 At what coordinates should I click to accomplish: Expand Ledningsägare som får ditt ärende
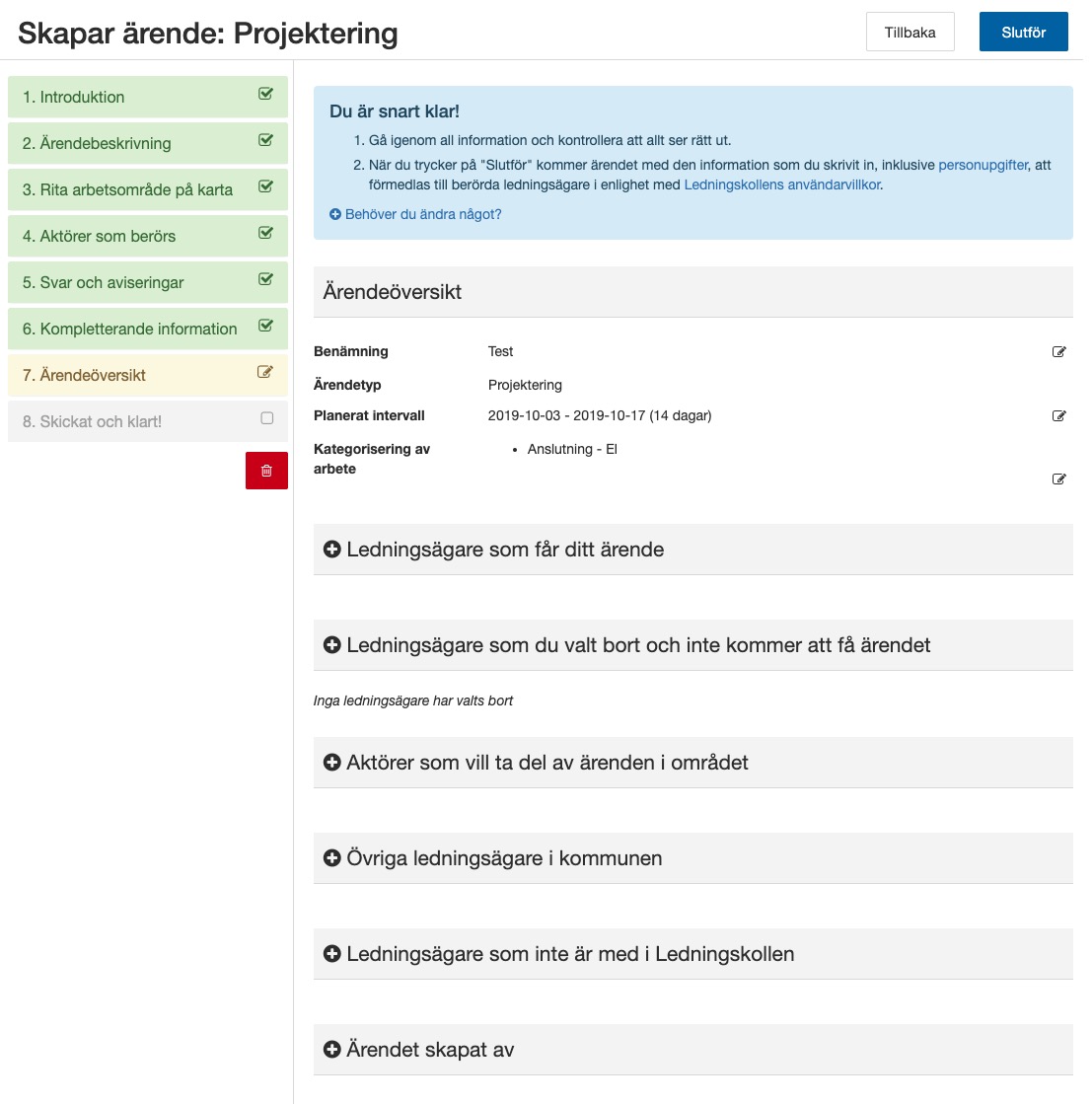click(331, 549)
